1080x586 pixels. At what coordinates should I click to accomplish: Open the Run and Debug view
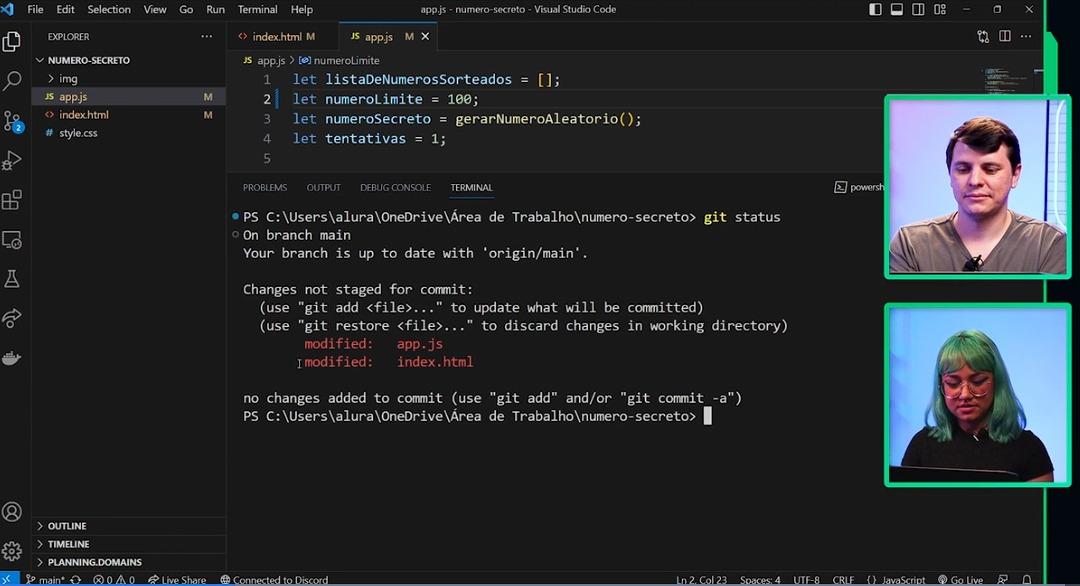point(12,160)
